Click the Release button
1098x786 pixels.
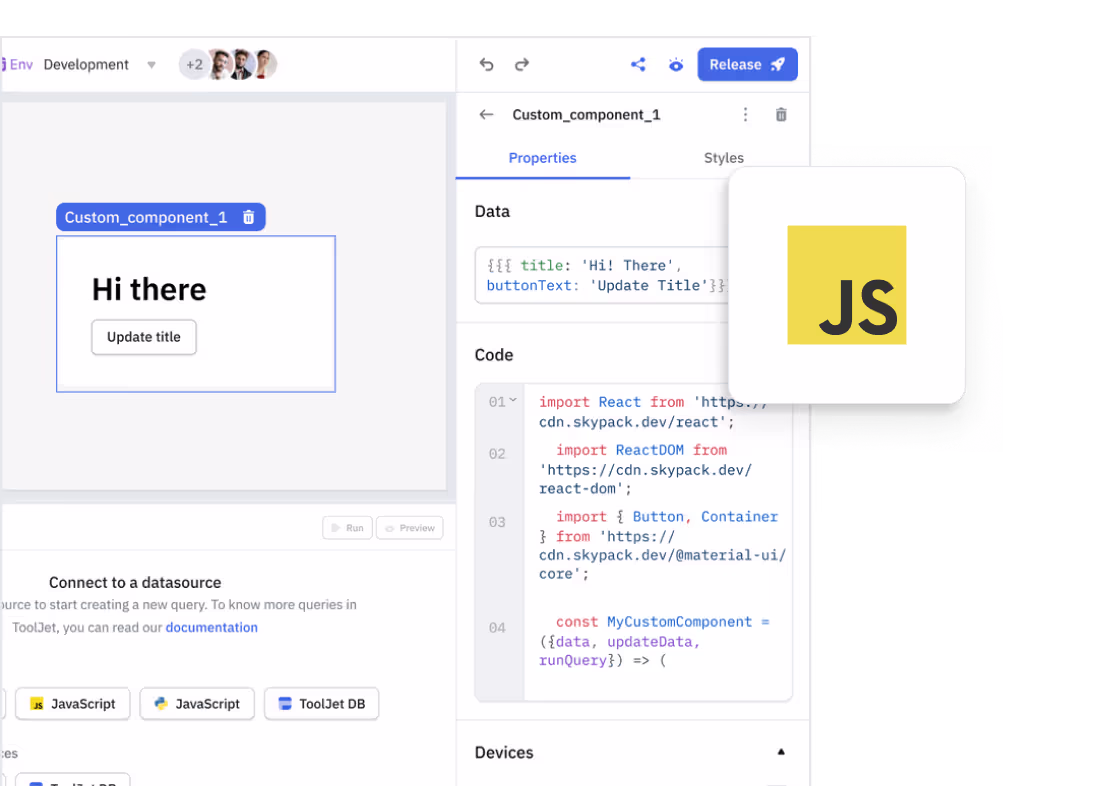(x=747, y=65)
